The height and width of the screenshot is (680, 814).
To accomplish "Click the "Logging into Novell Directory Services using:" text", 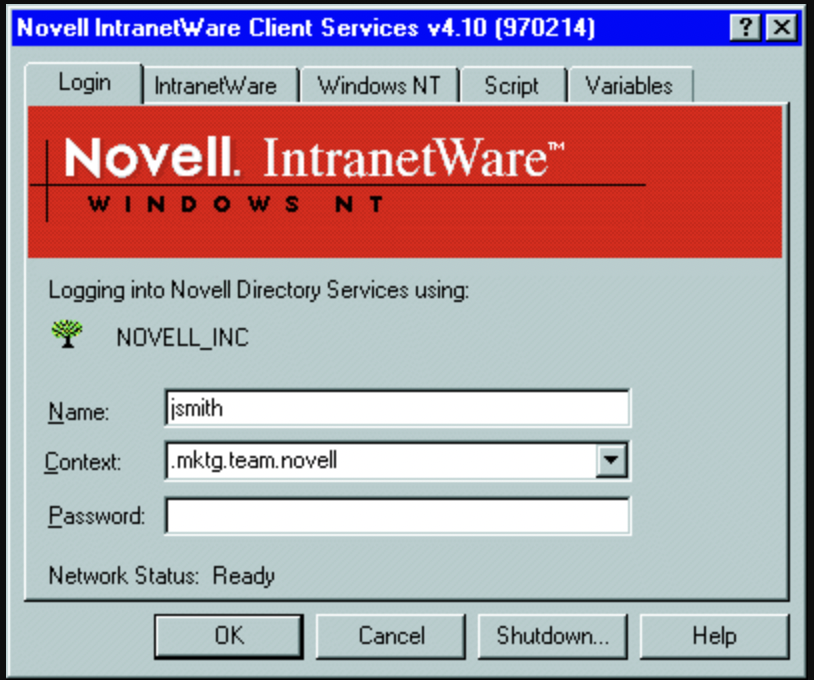I will coord(259,290).
